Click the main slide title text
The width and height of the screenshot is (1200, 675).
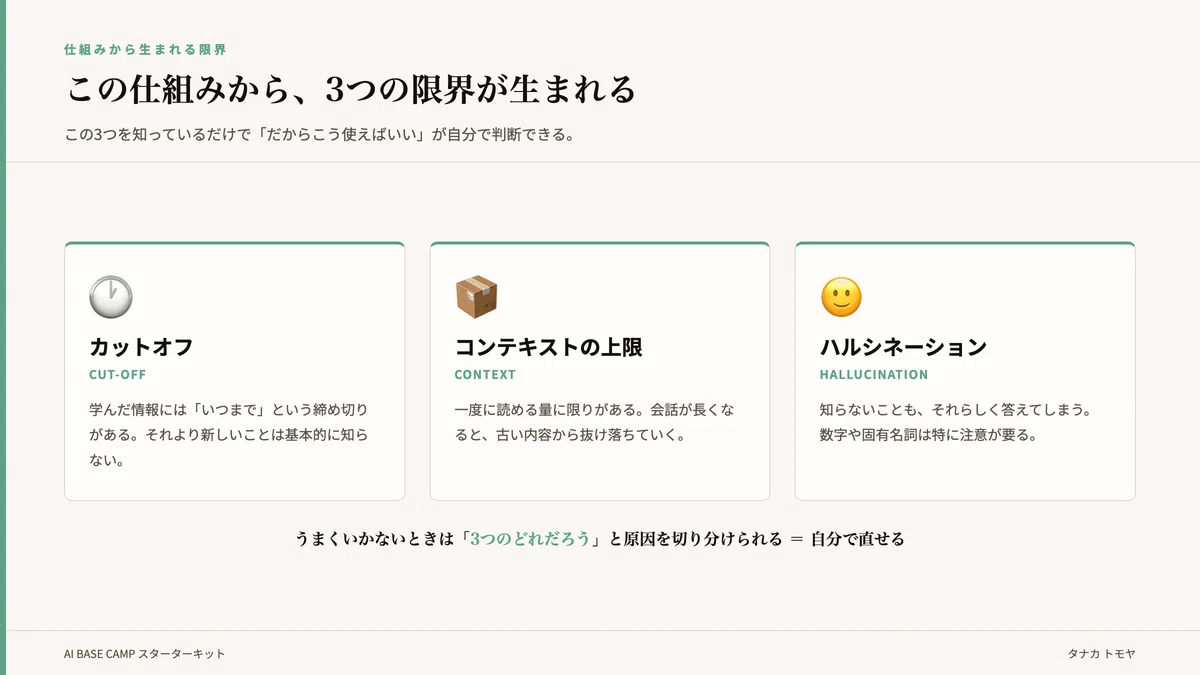tap(351, 90)
